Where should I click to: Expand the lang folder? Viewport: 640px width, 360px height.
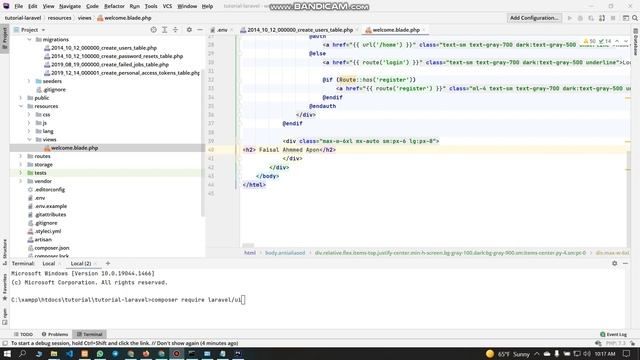click(29, 131)
